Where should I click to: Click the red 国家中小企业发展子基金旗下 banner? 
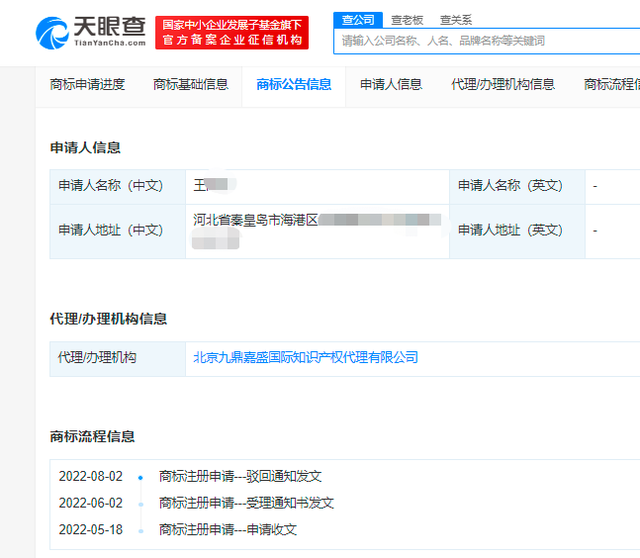tap(232, 33)
